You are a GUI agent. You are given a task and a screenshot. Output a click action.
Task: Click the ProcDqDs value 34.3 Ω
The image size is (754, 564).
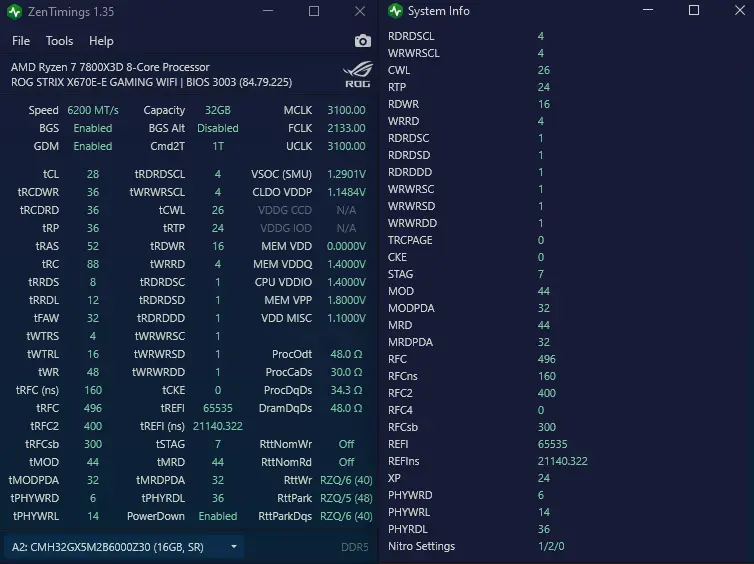(346, 390)
